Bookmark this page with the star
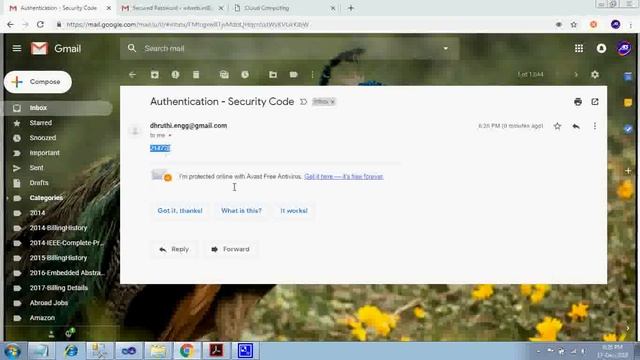The image size is (640, 360). [x=574, y=25]
